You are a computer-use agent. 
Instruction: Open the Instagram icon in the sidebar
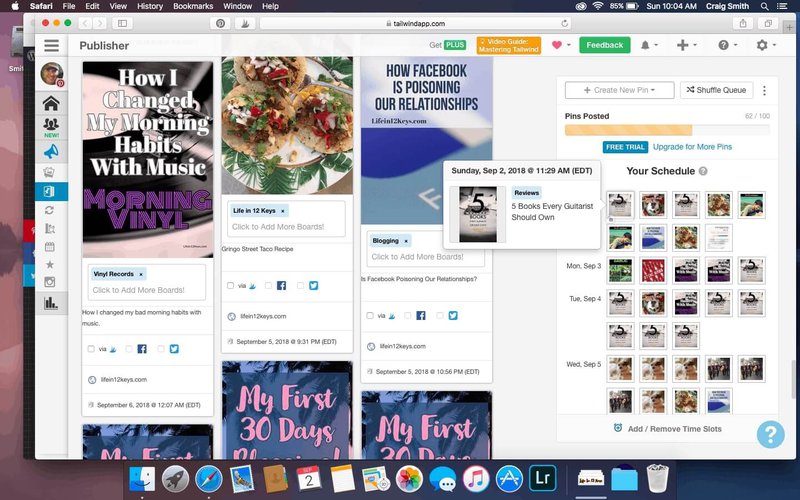point(49,282)
